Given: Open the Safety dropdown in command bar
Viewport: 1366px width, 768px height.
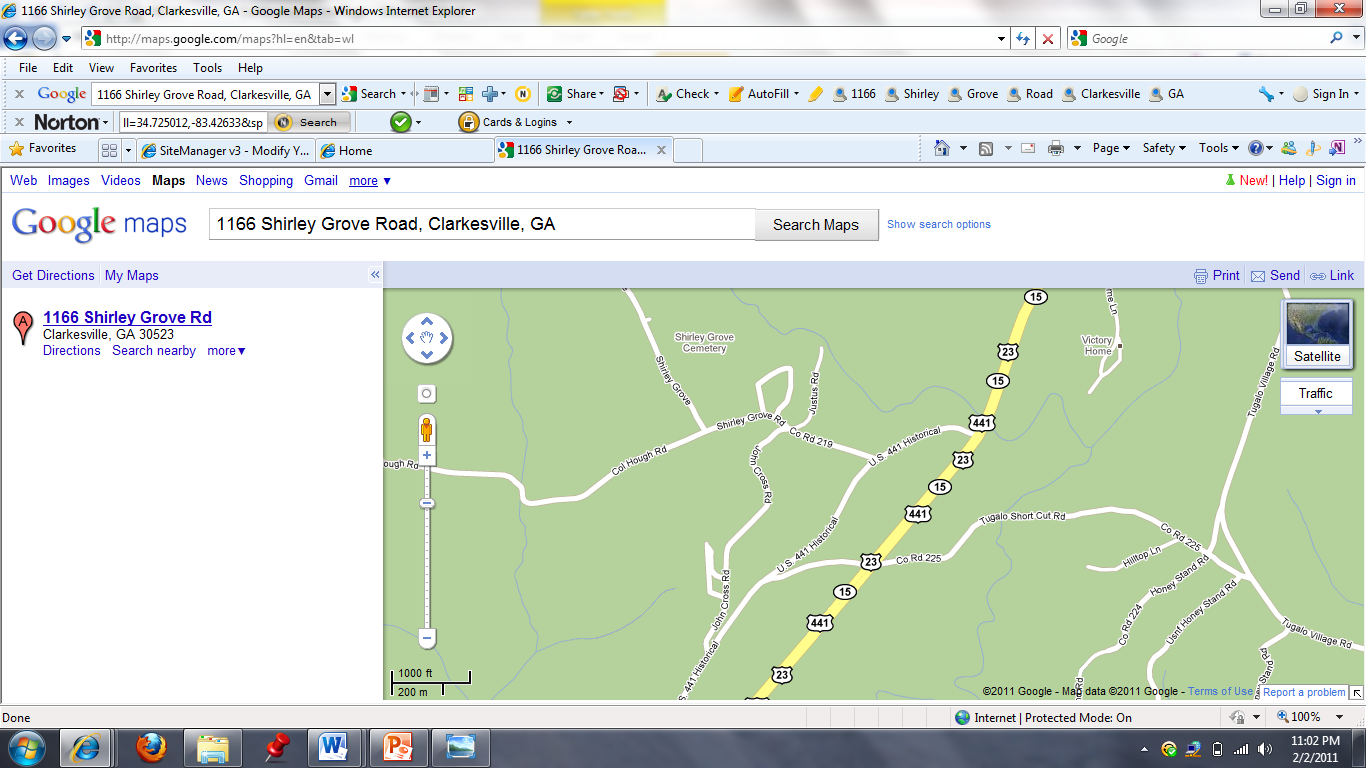Looking at the screenshot, I should tap(1164, 148).
